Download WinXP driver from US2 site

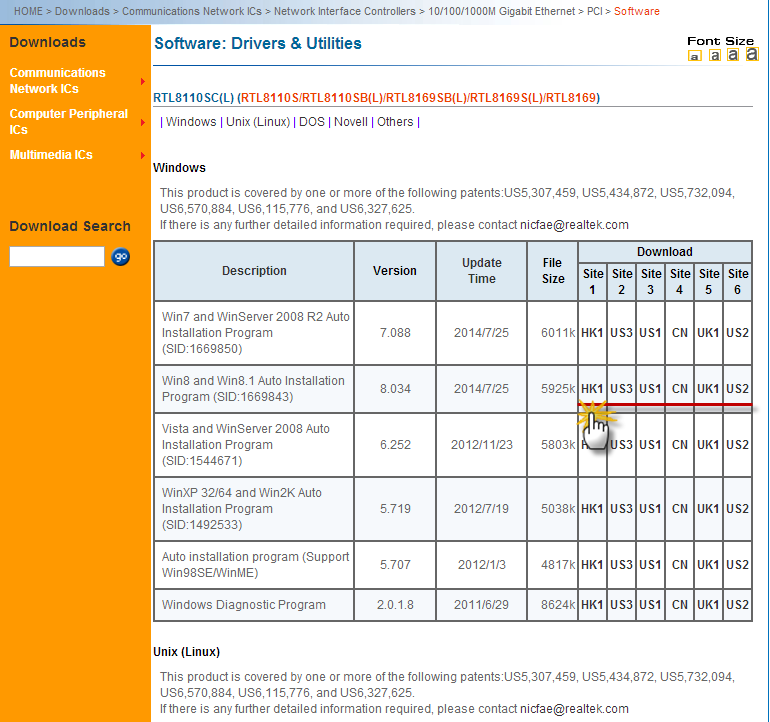[737, 509]
